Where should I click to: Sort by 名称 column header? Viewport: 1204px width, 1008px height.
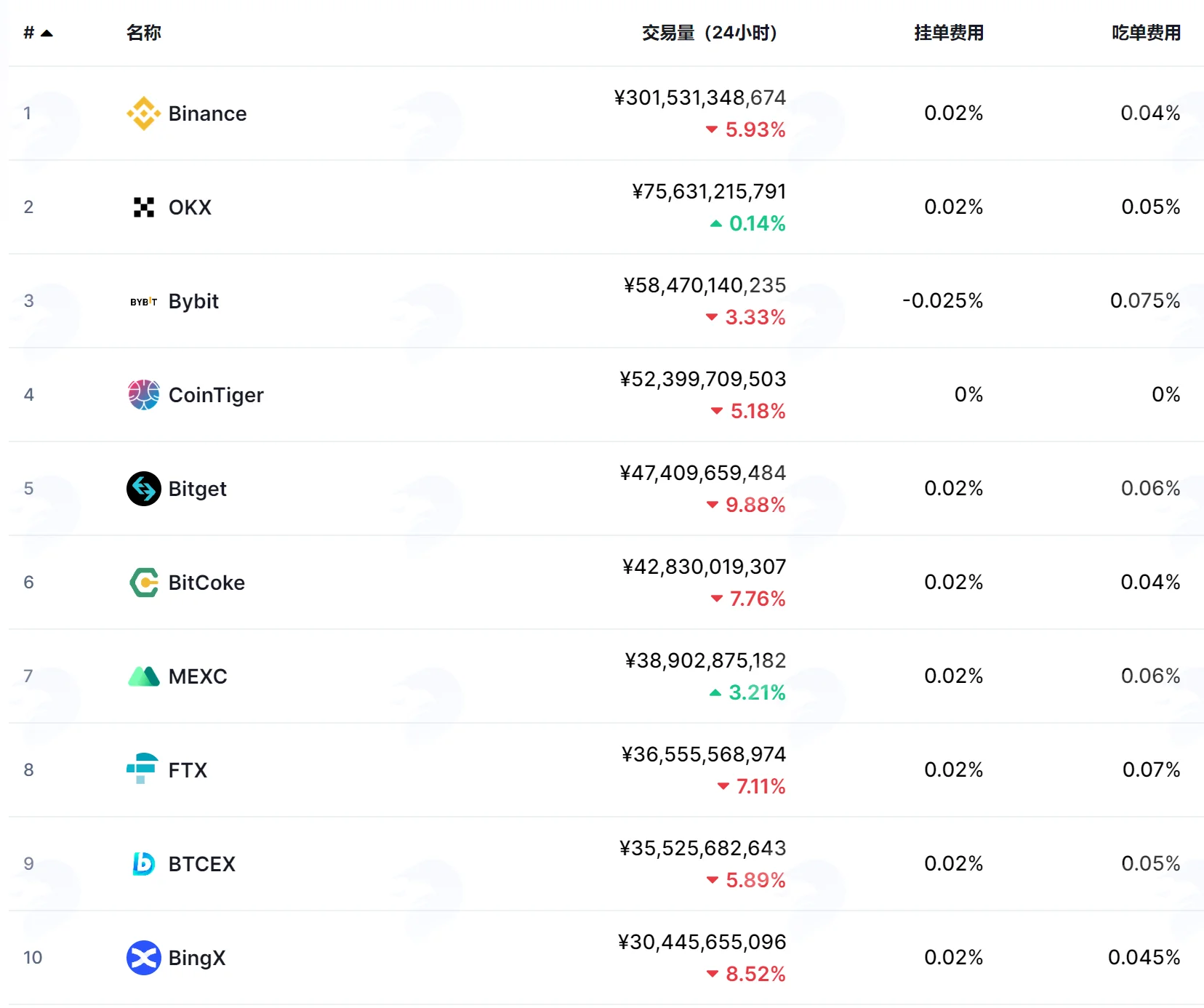pos(144,33)
